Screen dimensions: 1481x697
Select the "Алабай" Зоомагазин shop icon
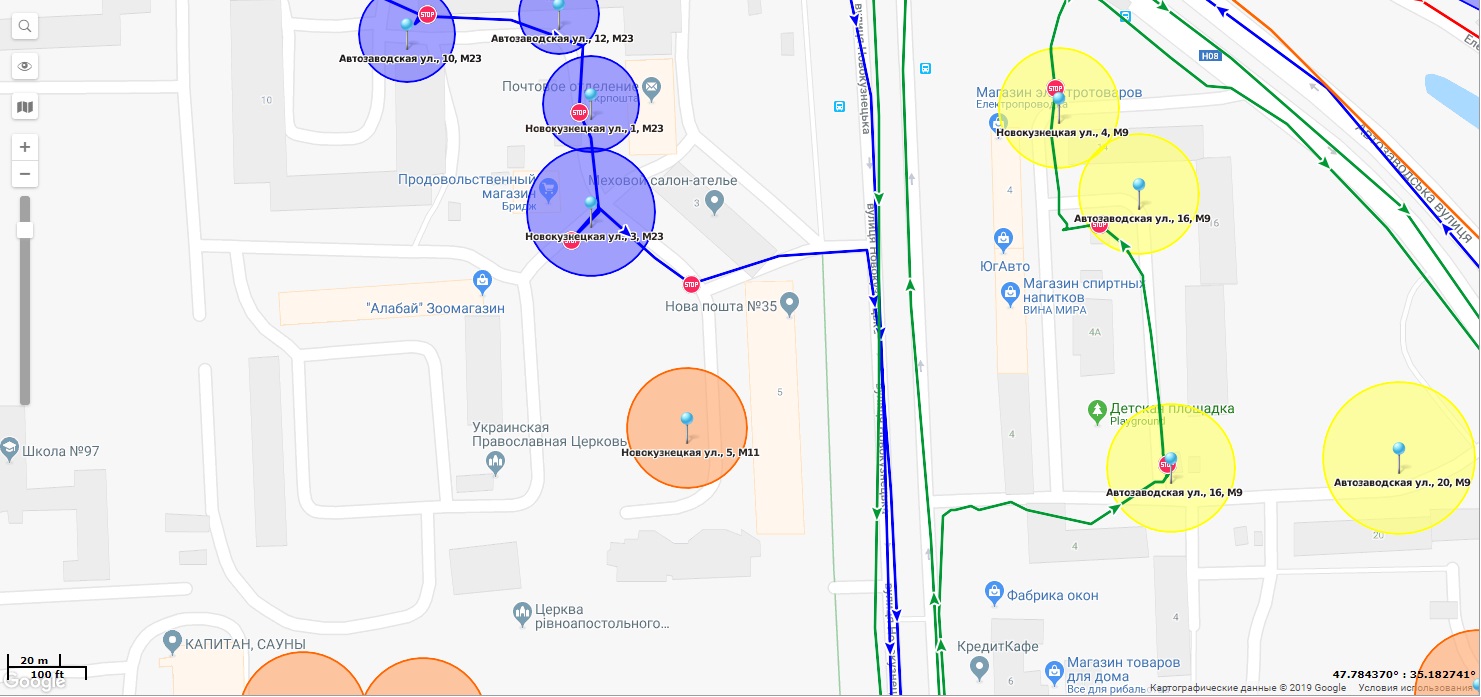point(483,279)
